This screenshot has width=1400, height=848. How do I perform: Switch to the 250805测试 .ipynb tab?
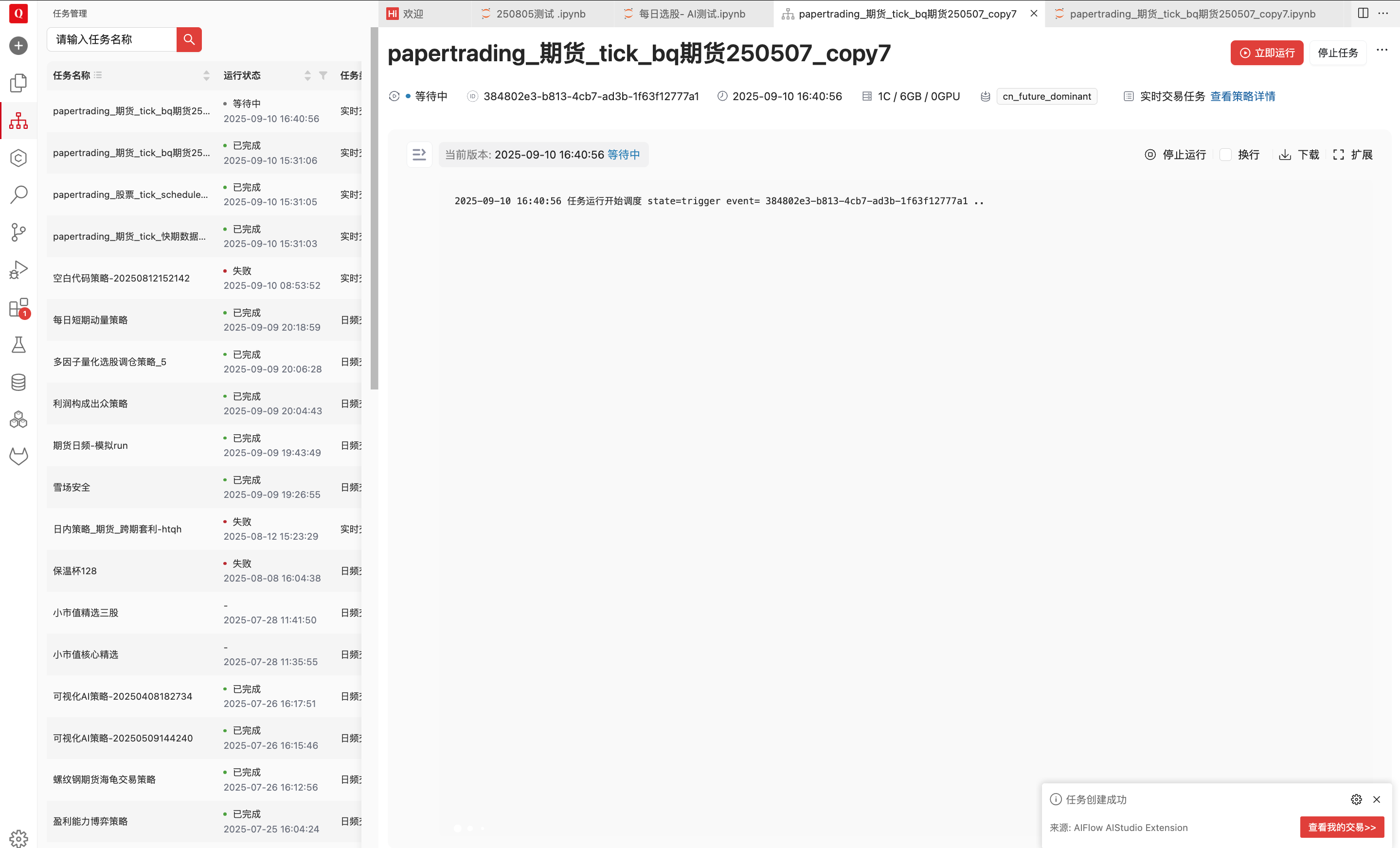(x=540, y=14)
